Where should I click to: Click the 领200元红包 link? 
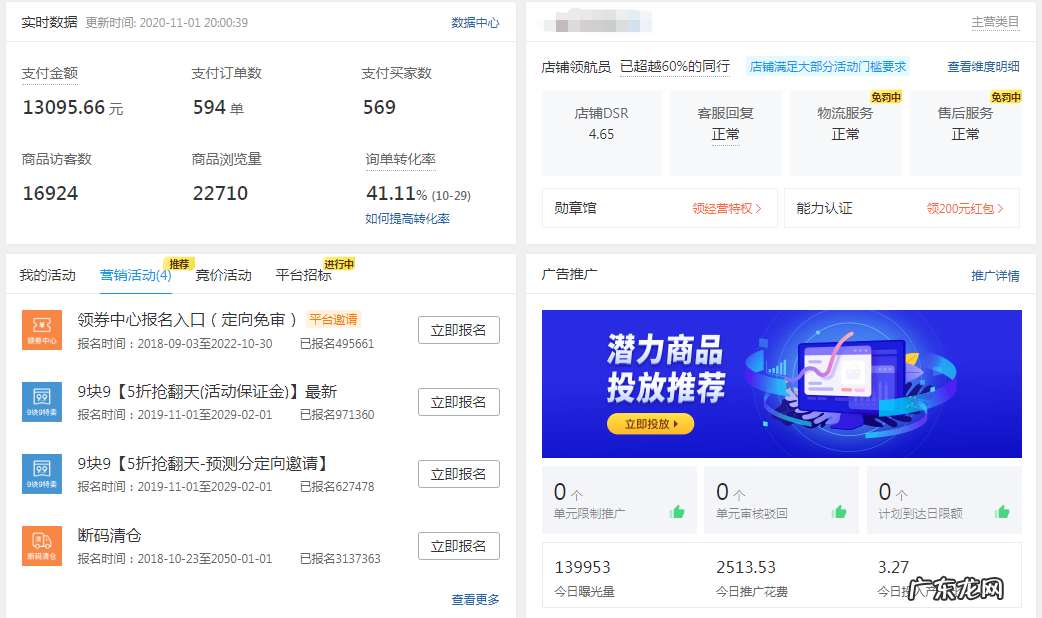tap(968, 207)
